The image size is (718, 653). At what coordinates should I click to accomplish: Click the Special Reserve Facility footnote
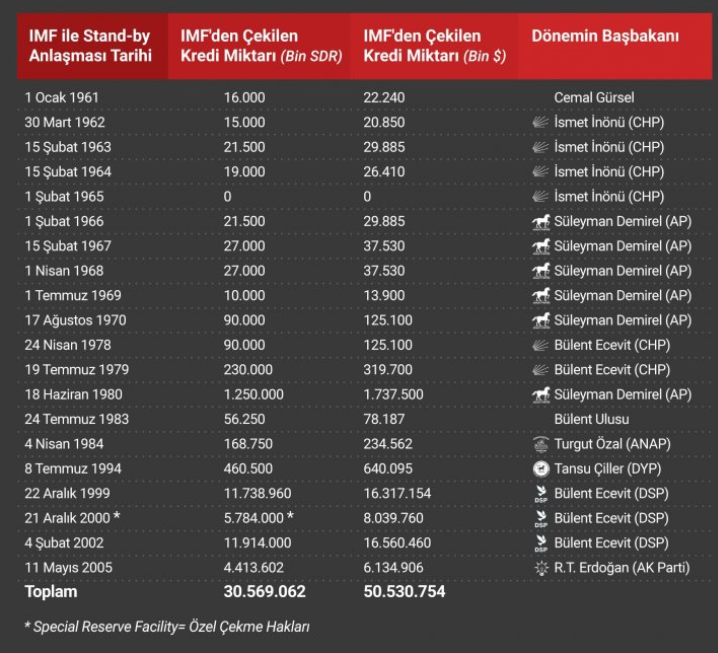pos(167,627)
